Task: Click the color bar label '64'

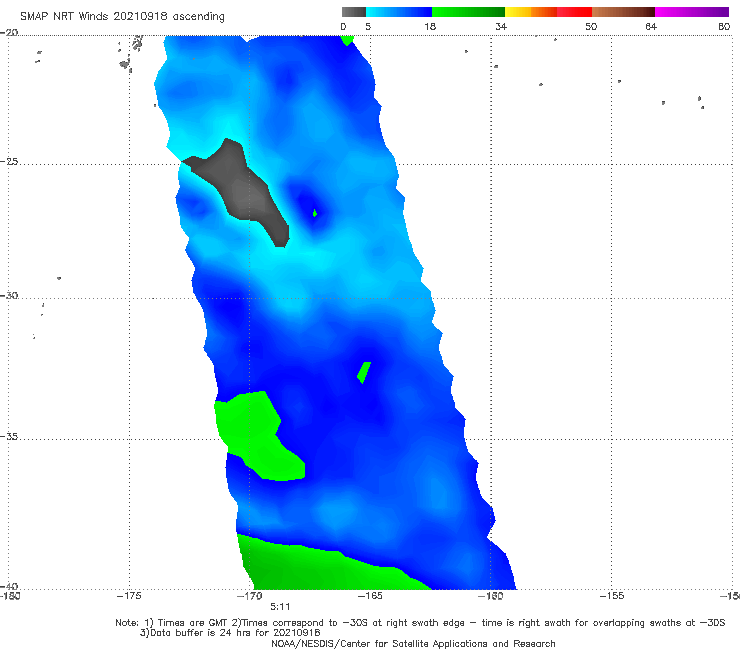Action: [x=651, y=26]
